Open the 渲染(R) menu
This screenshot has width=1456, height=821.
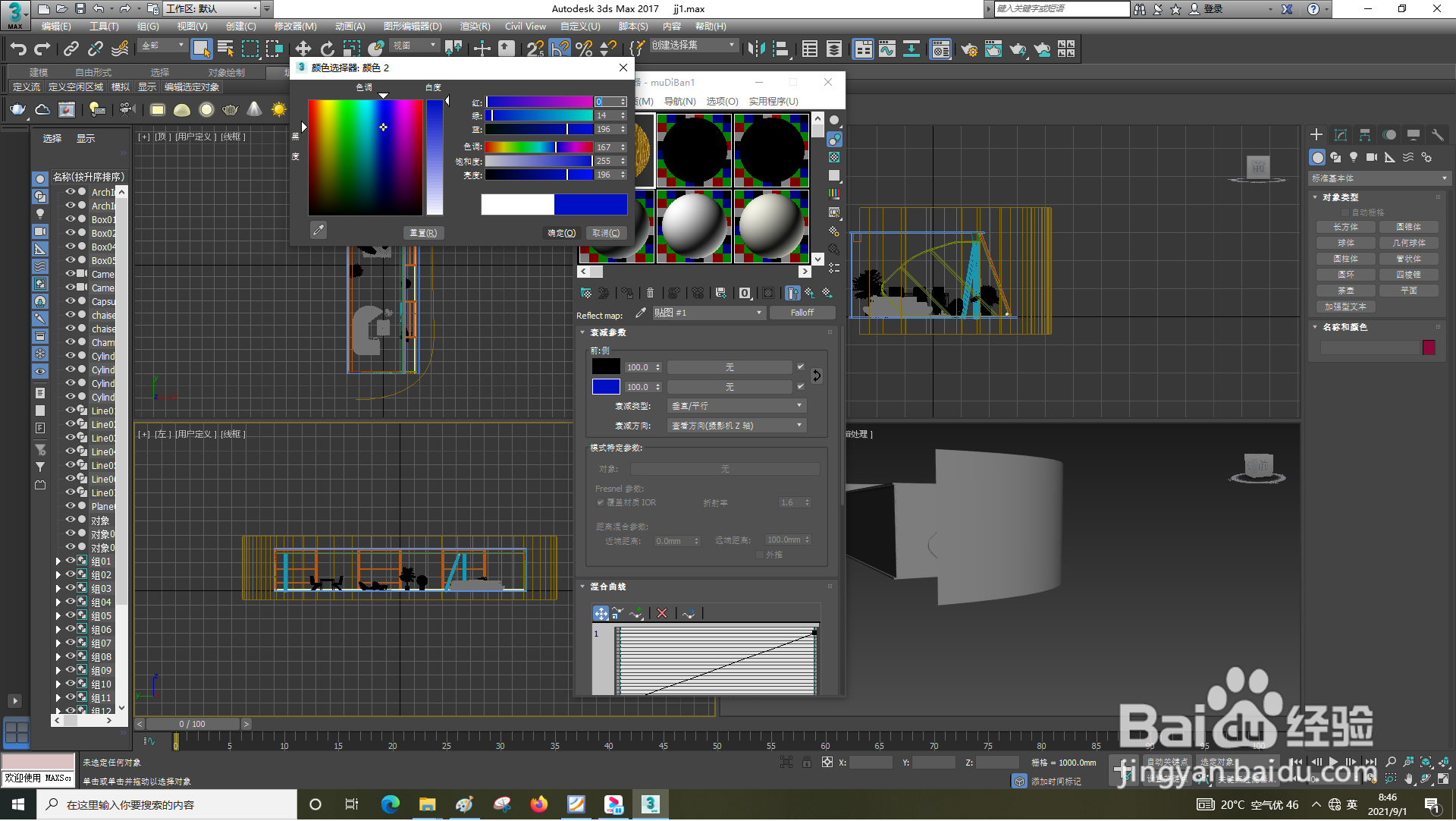click(x=475, y=27)
